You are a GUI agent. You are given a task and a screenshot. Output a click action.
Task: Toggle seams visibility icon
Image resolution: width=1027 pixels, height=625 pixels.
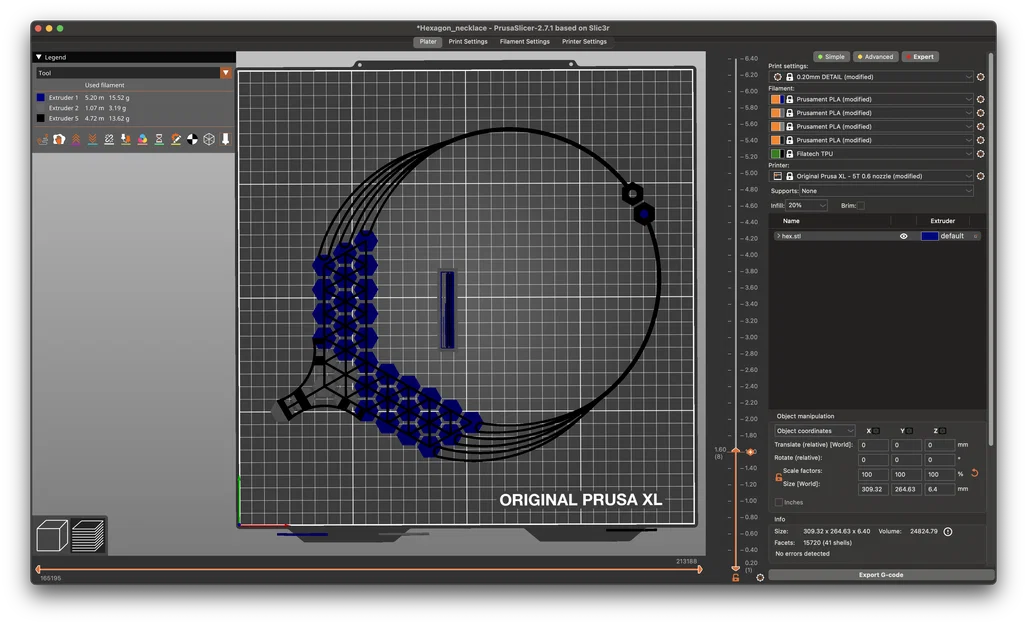[x=109, y=140]
